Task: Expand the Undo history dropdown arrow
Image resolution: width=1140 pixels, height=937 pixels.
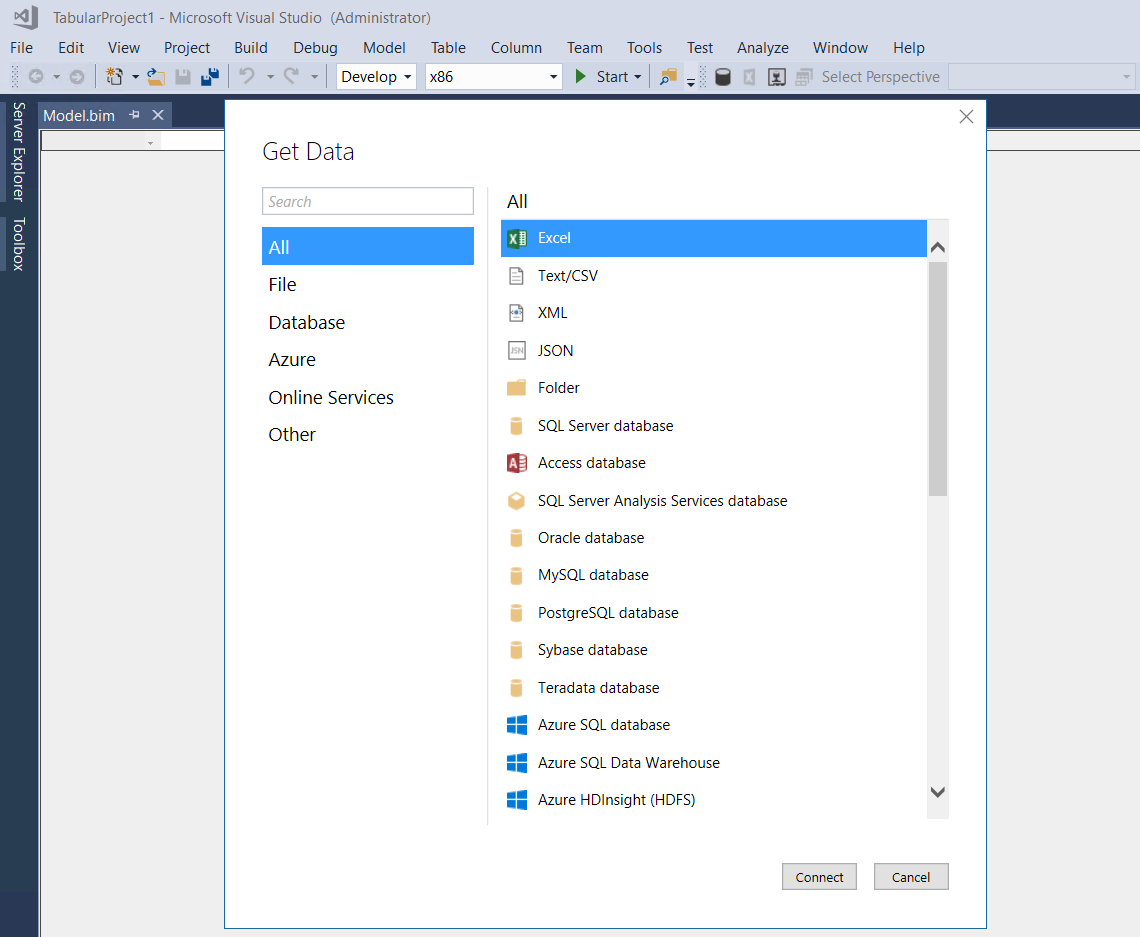Action: tap(270, 76)
